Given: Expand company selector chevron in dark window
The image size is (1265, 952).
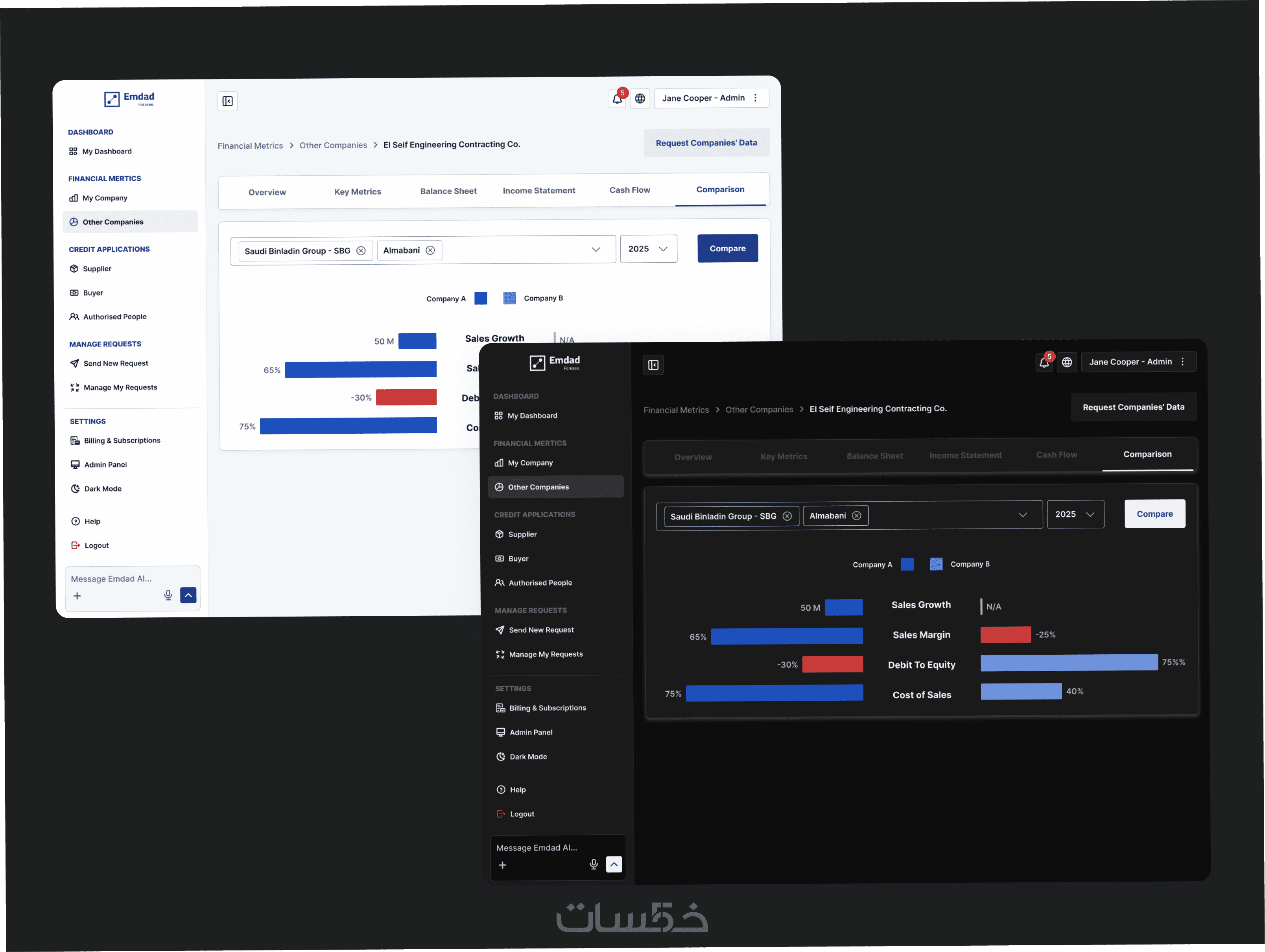Looking at the screenshot, I should pos(1023,515).
